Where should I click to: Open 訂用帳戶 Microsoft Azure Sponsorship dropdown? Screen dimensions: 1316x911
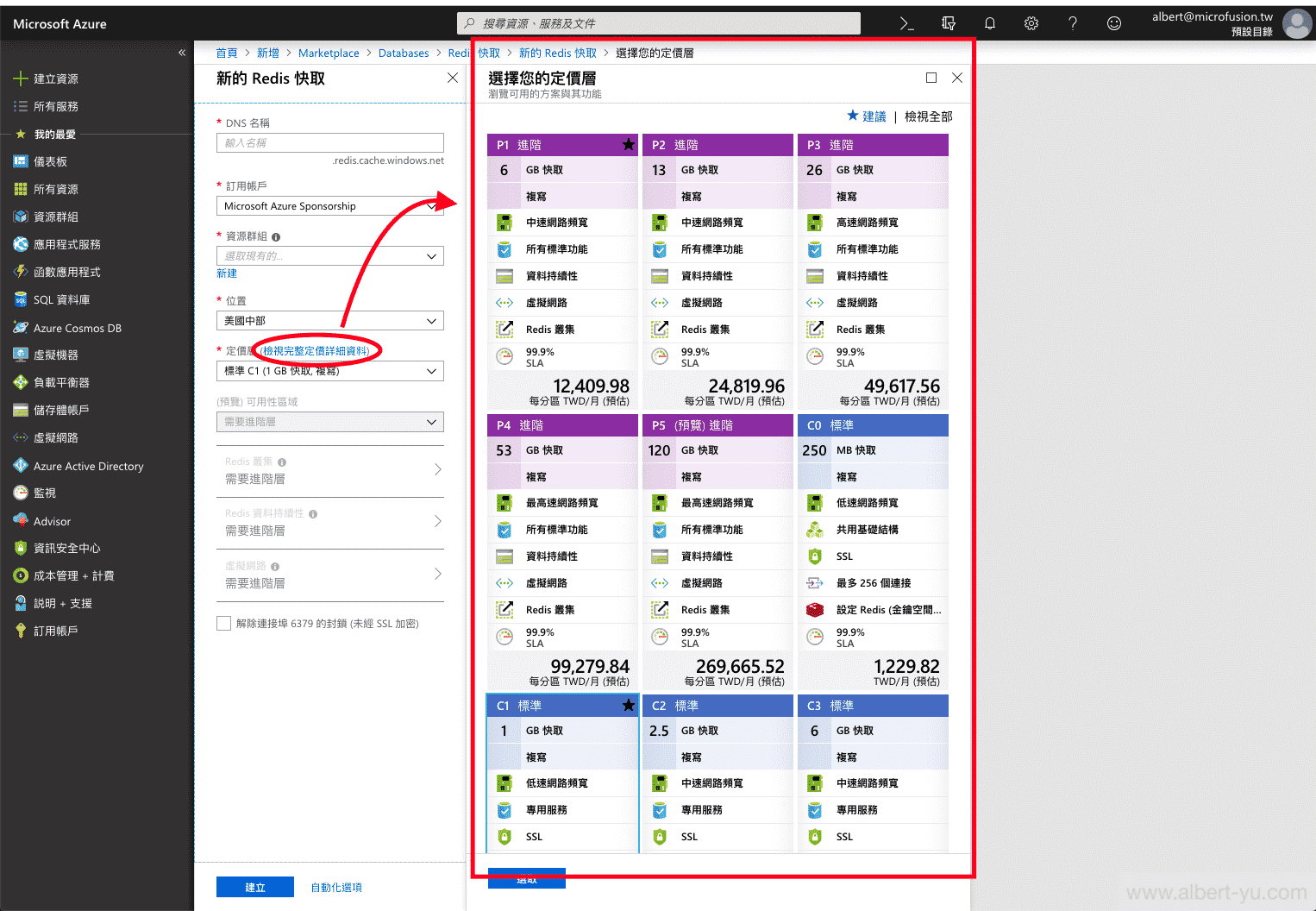330,206
